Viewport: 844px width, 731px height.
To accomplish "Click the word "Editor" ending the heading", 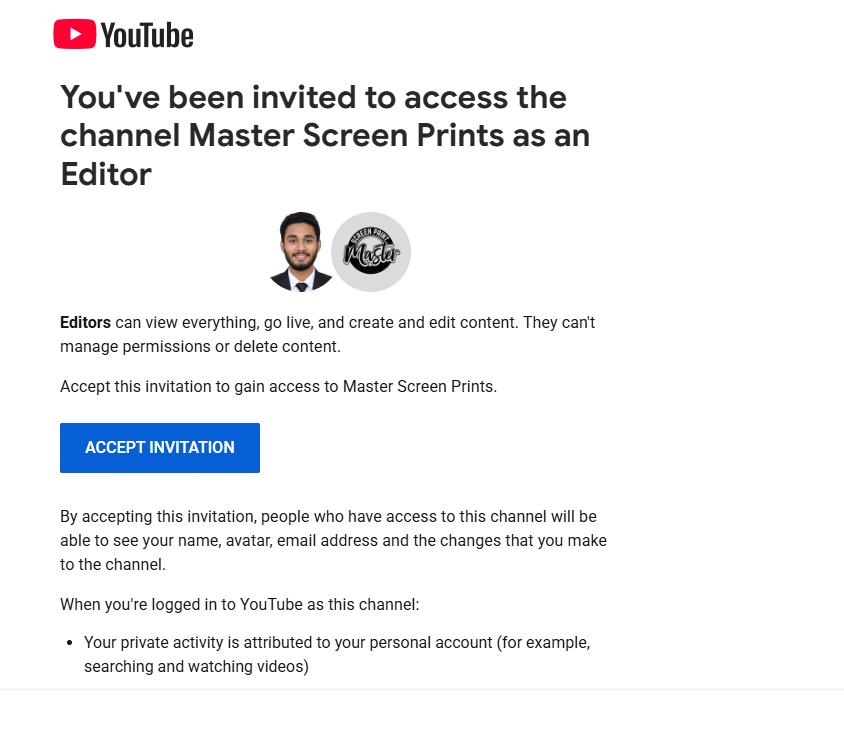I will pos(106,174).
